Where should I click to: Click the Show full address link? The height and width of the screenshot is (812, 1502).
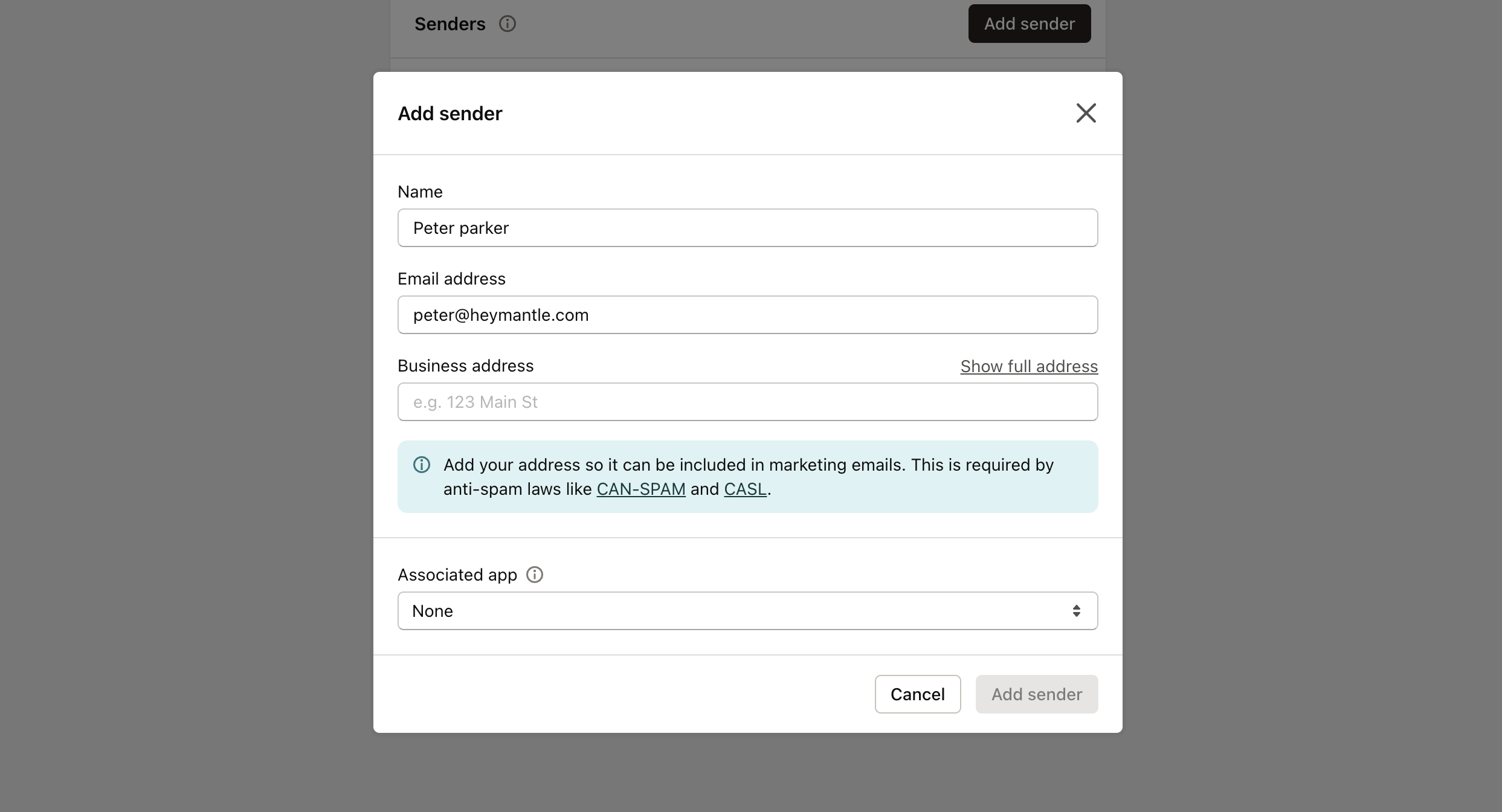pos(1028,366)
